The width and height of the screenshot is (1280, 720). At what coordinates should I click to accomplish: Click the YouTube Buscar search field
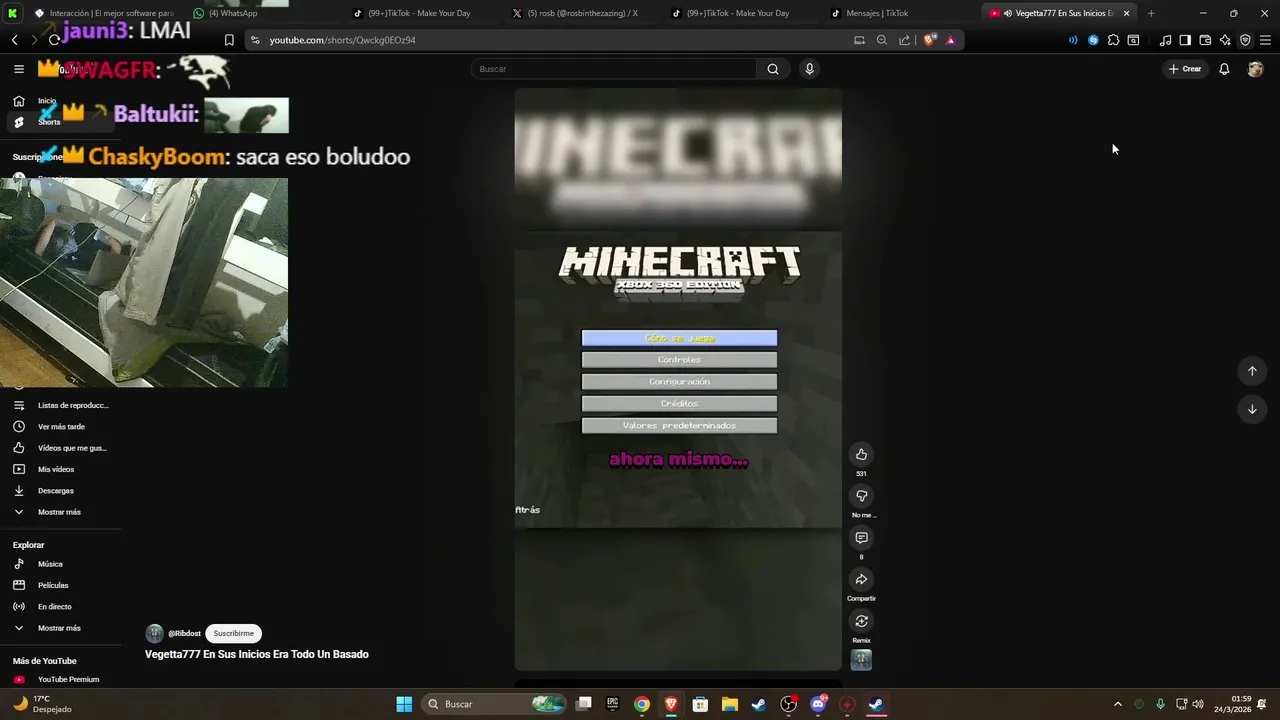[614, 69]
